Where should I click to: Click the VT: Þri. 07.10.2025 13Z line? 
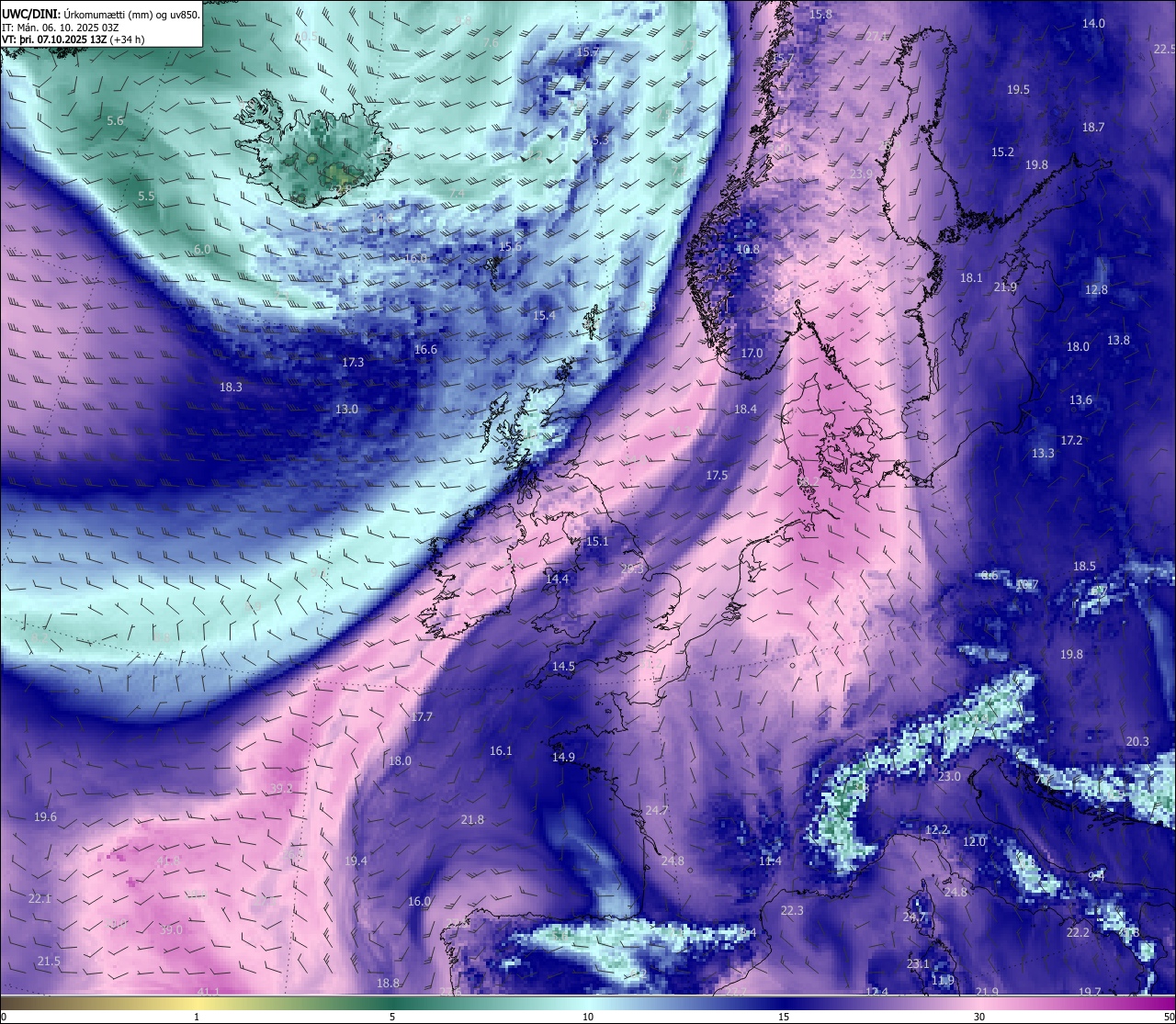[x=73, y=39]
